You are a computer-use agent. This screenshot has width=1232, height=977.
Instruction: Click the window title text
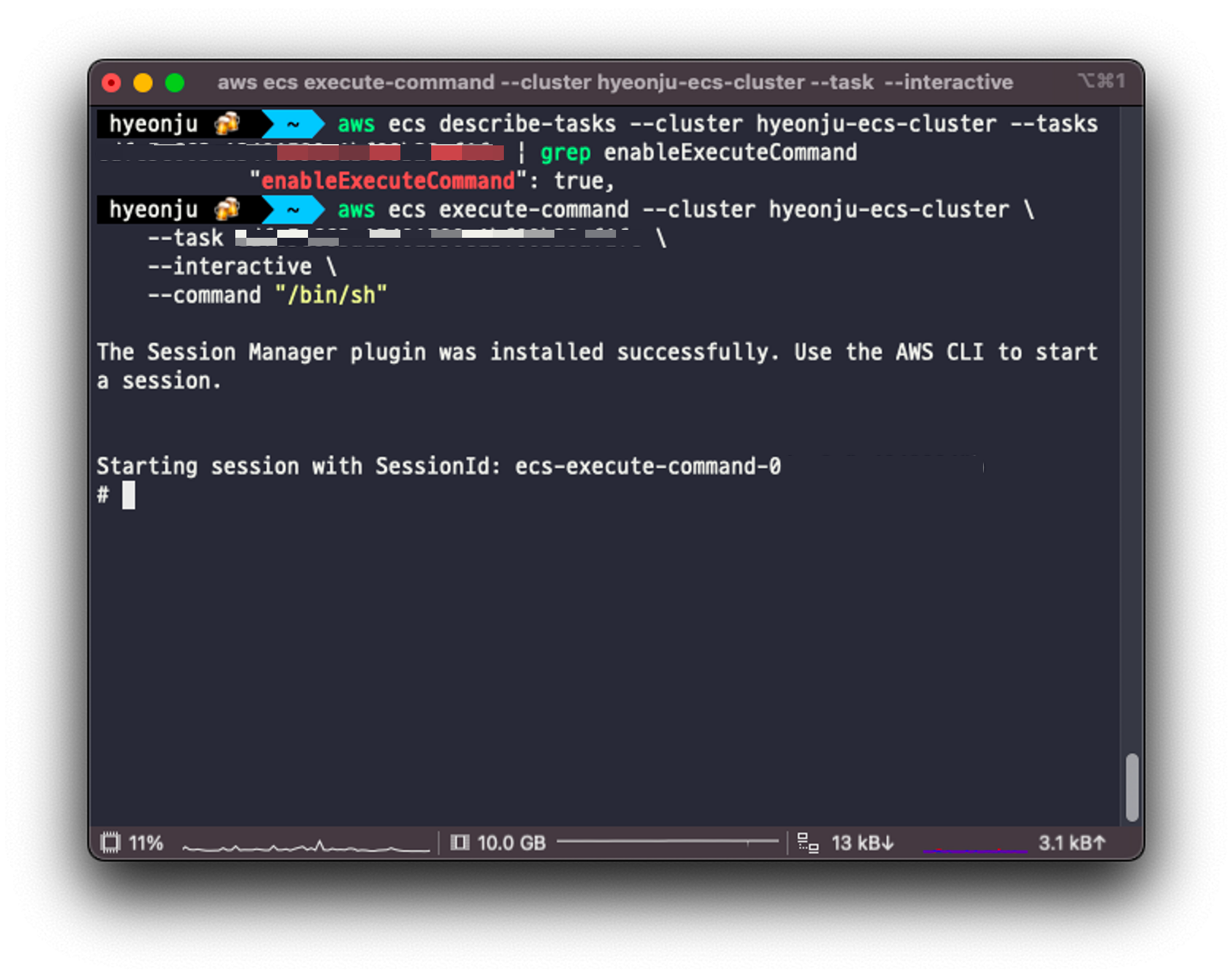615,82
